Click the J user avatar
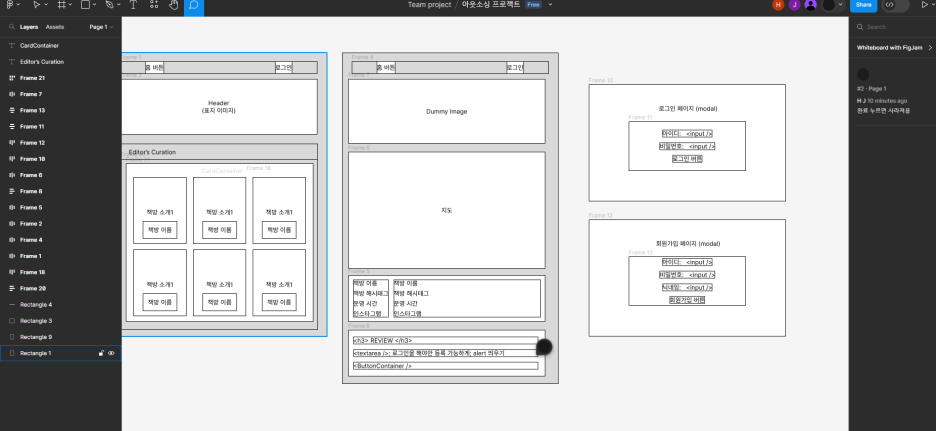The image size is (936, 431). 794,5
